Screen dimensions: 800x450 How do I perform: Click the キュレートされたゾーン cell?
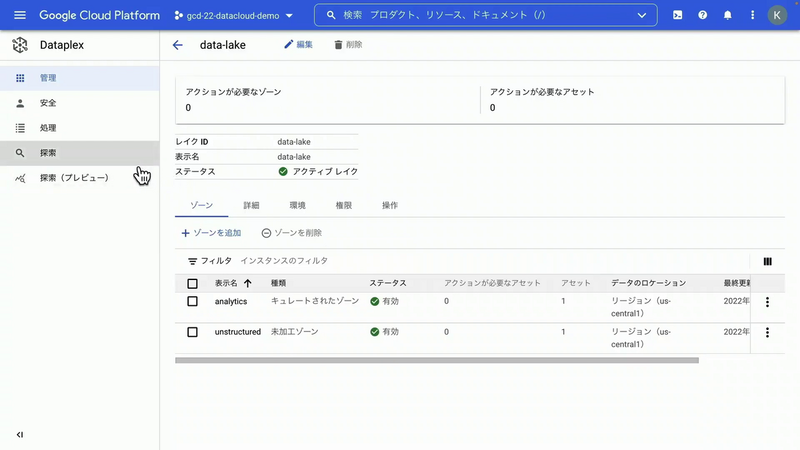click(x=315, y=301)
